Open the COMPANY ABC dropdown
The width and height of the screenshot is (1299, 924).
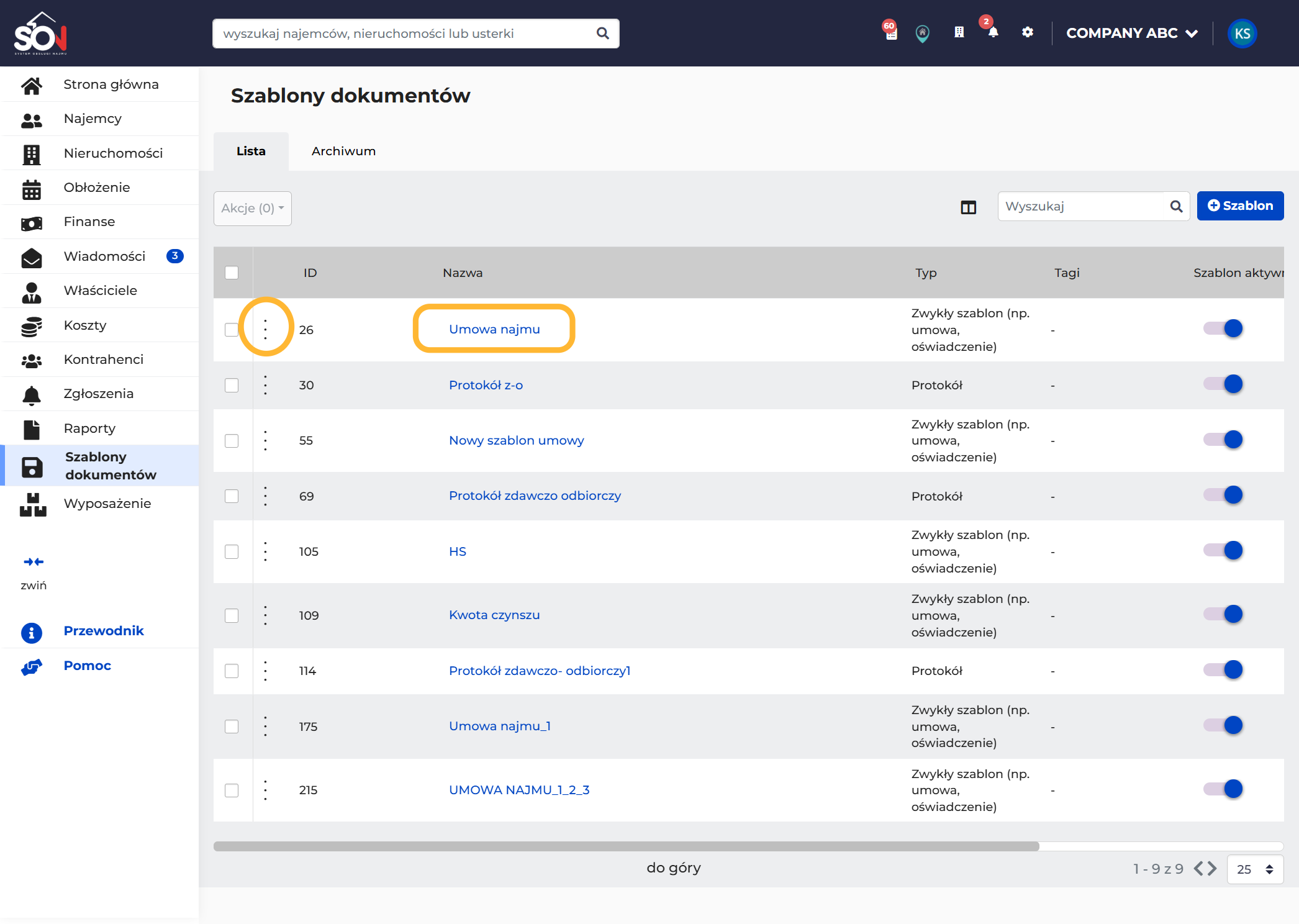click(x=1131, y=34)
